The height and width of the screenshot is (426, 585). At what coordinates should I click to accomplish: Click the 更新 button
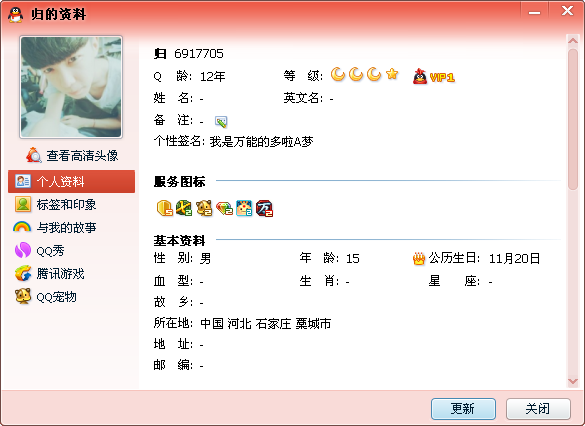tap(463, 409)
